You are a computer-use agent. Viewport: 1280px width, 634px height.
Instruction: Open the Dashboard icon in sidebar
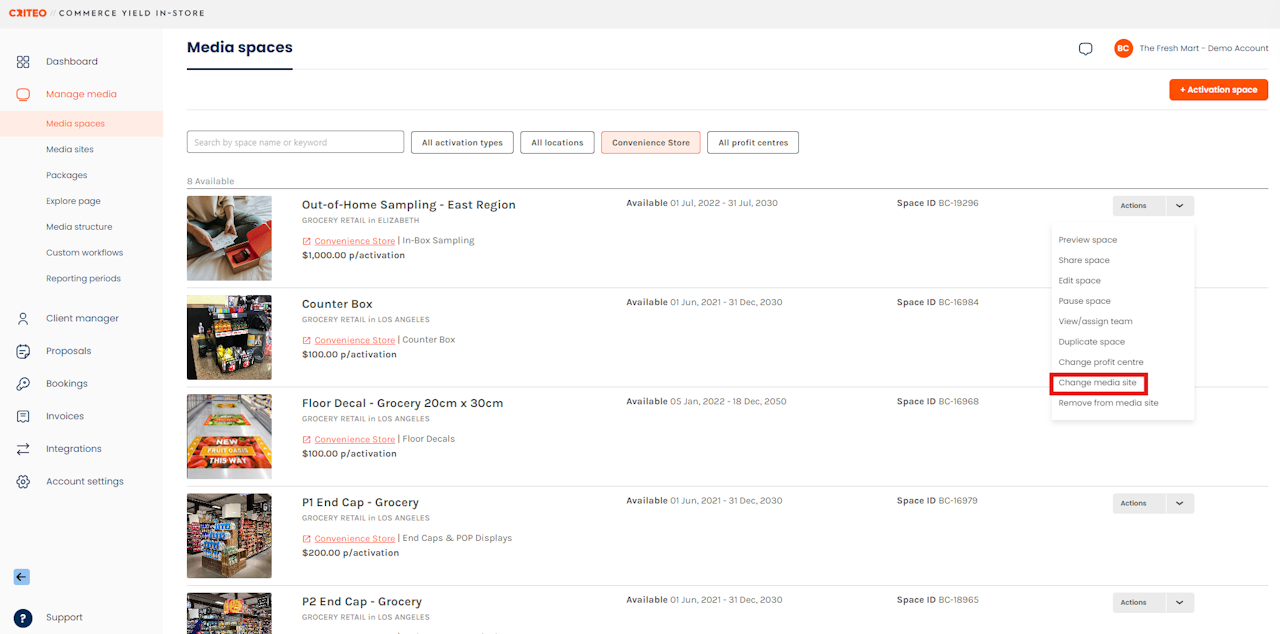click(23, 62)
